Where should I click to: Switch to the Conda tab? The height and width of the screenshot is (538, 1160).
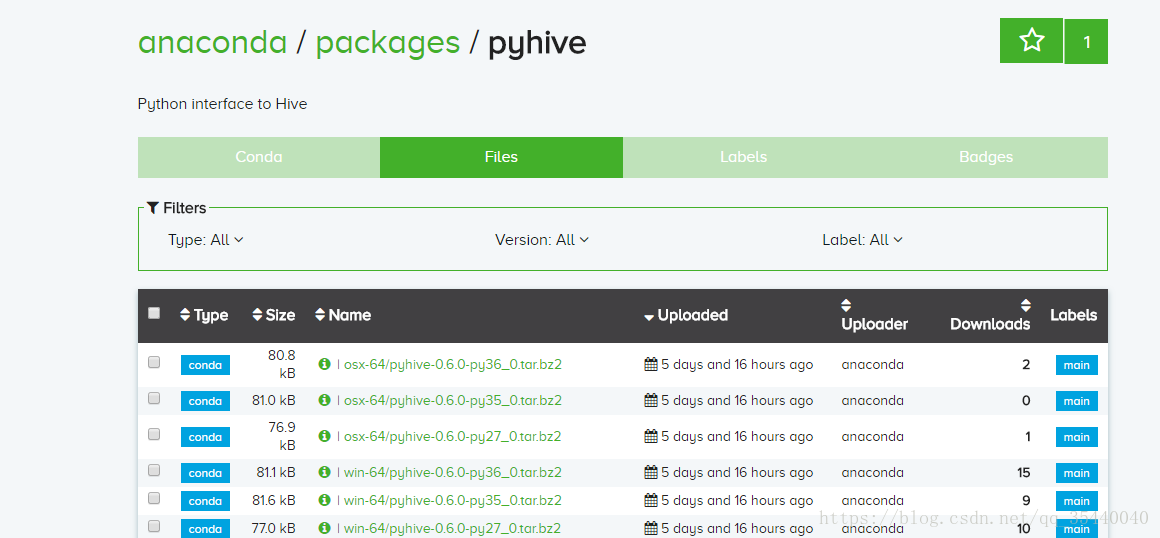click(259, 157)
